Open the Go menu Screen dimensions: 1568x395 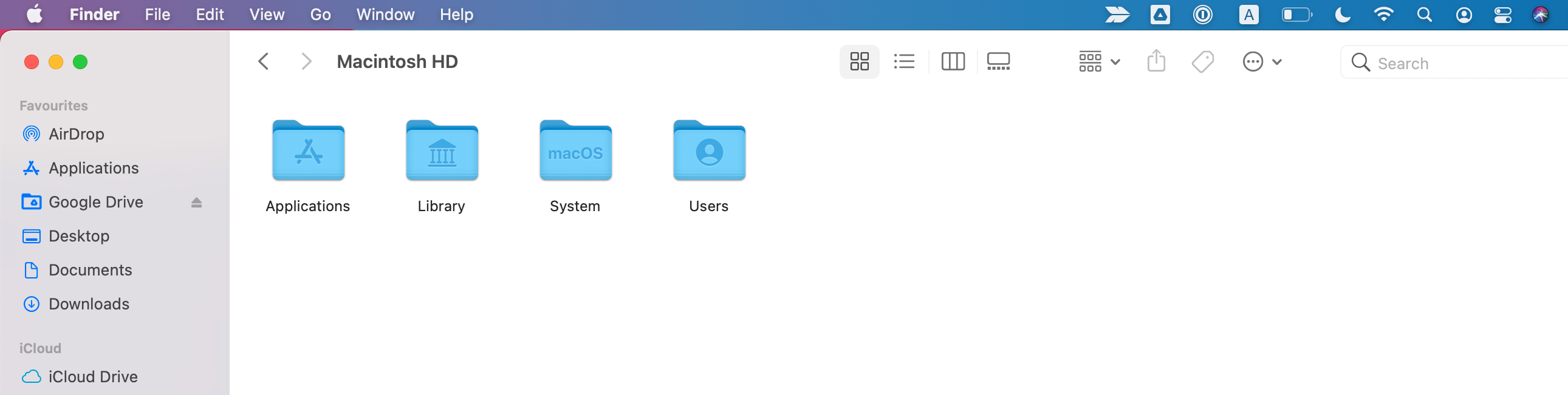tap(320, 15)
